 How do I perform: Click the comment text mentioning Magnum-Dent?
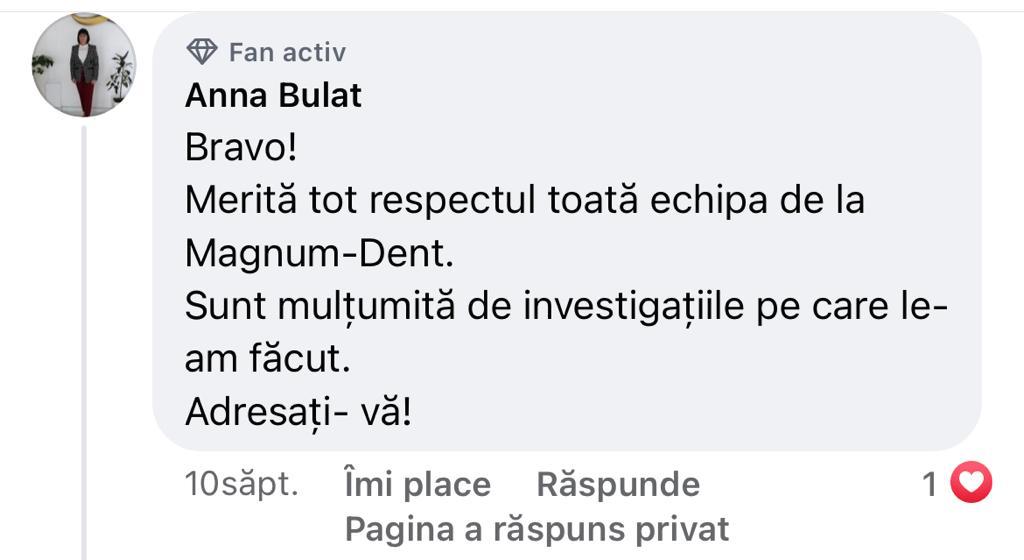(x=319, y=253)
